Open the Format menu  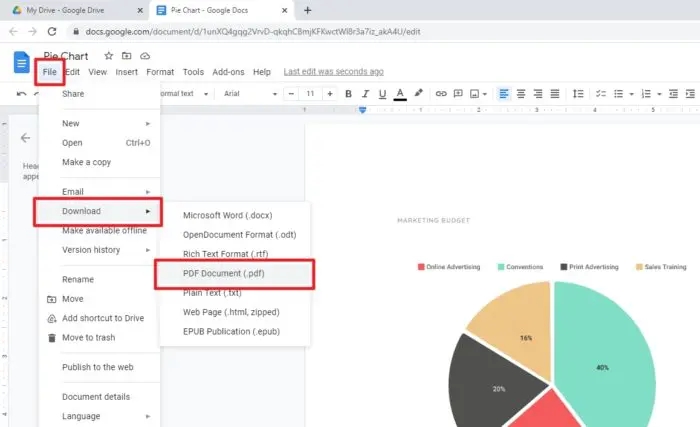[160, 72]
